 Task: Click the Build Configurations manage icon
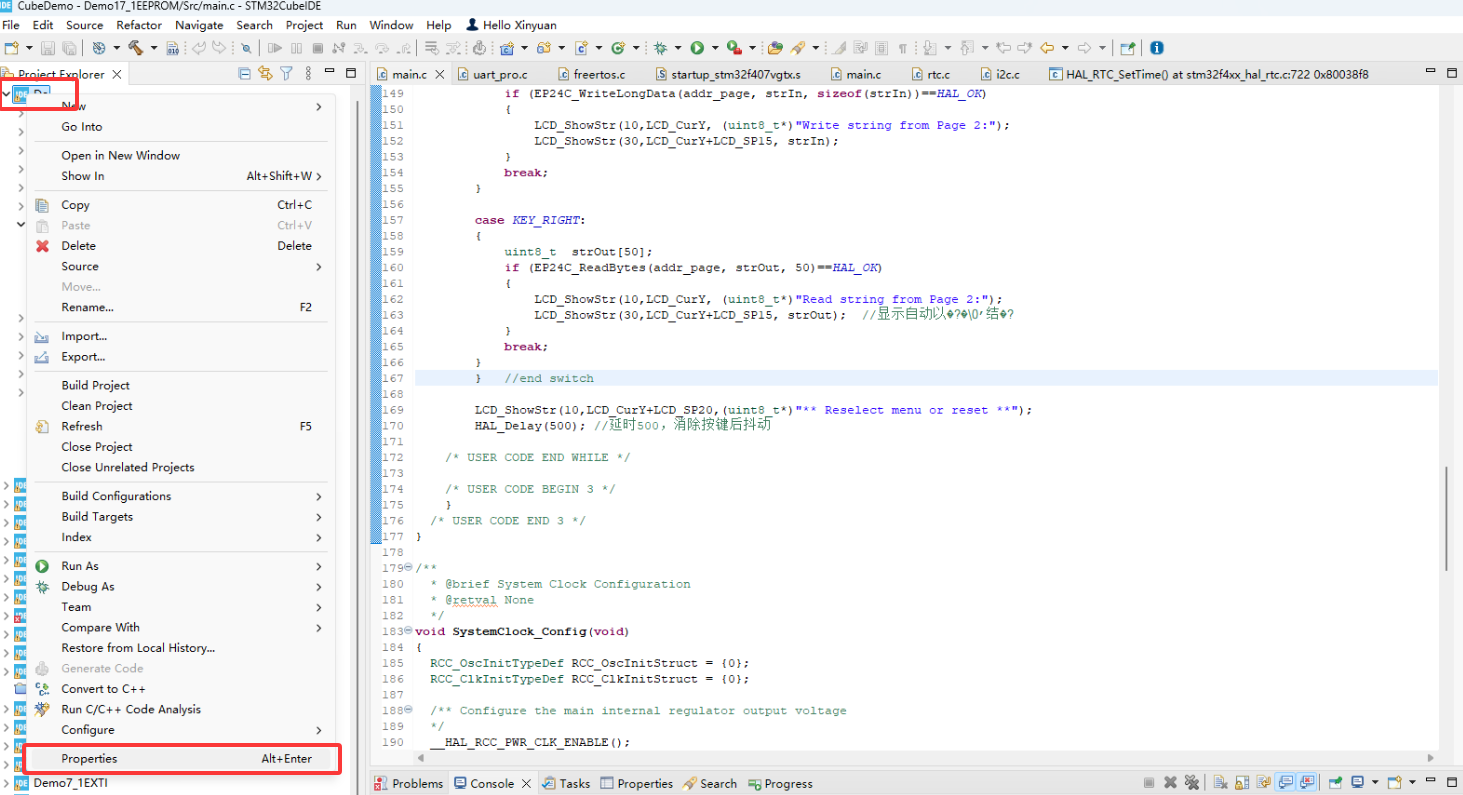tap(99, 48)
